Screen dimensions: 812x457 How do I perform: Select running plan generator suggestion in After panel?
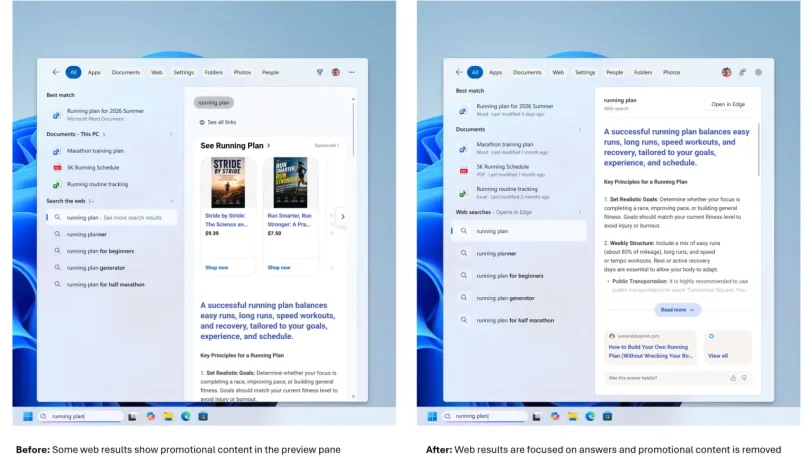point(519,298)
